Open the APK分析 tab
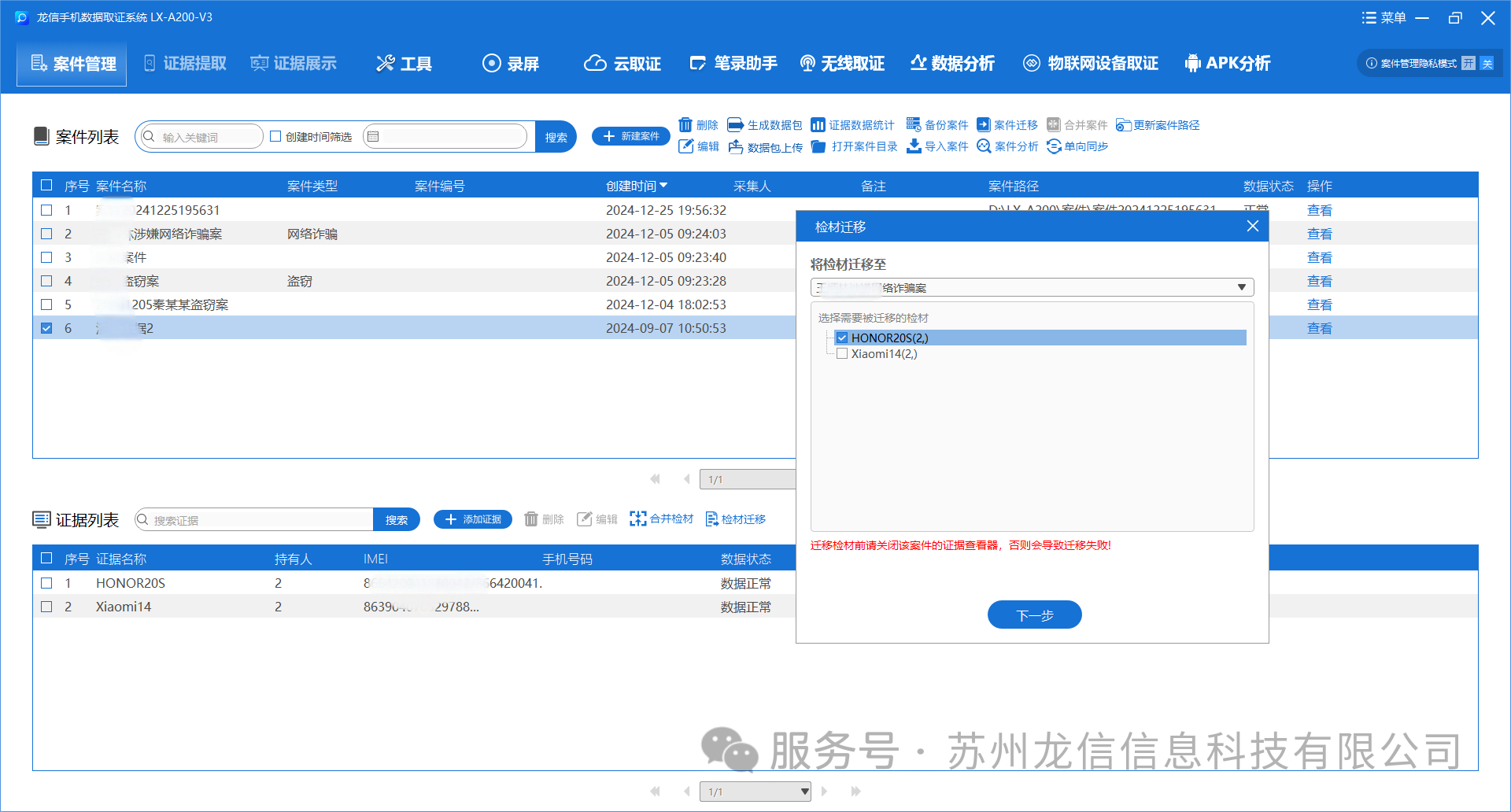Viewport: 1511px width, 812px height. (1228, 64)
